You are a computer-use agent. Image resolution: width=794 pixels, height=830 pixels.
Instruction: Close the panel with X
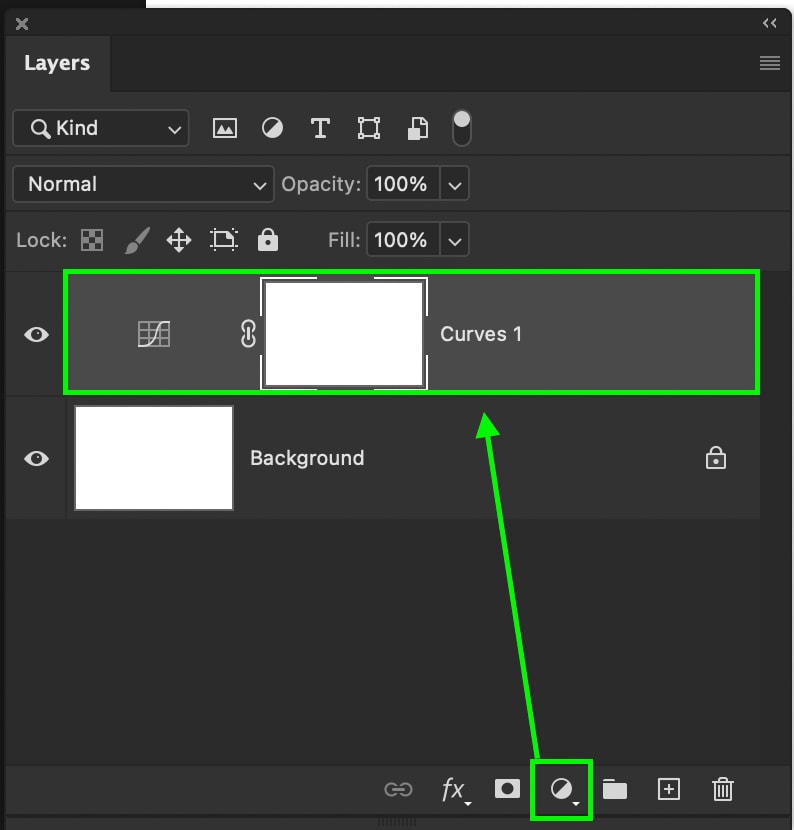(22, 24)
